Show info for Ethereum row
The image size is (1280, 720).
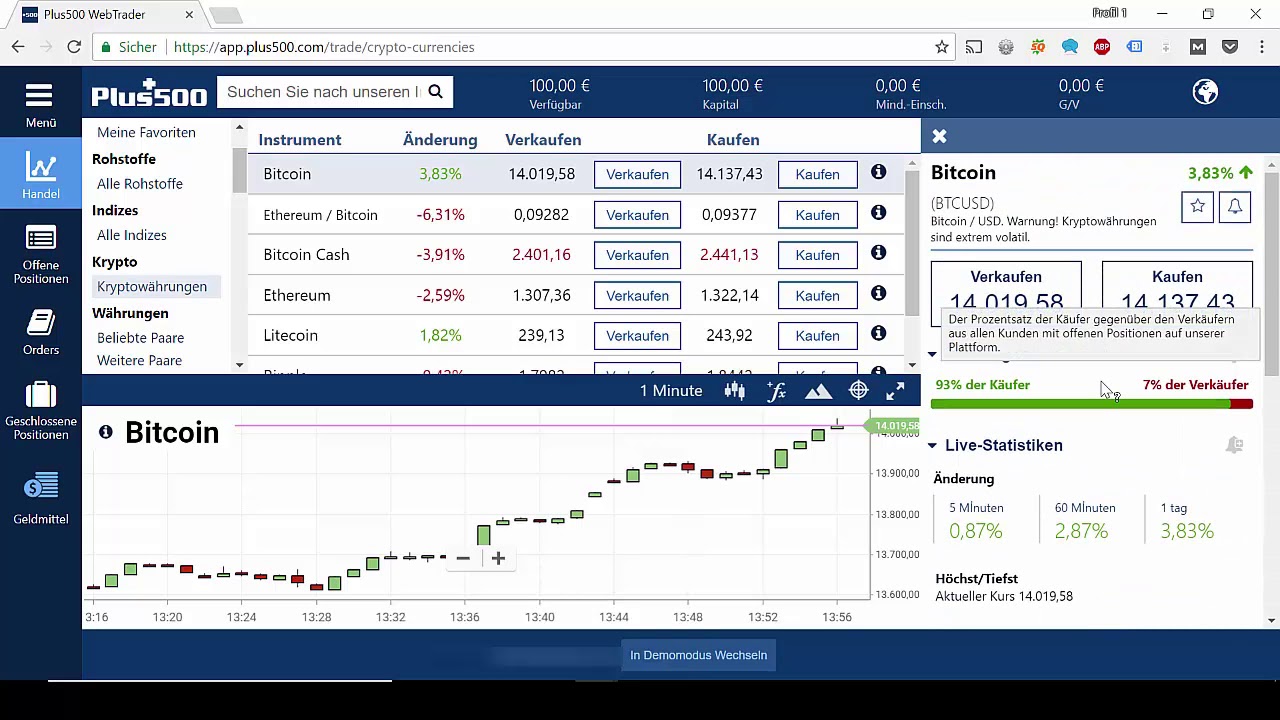coord(878,293)
